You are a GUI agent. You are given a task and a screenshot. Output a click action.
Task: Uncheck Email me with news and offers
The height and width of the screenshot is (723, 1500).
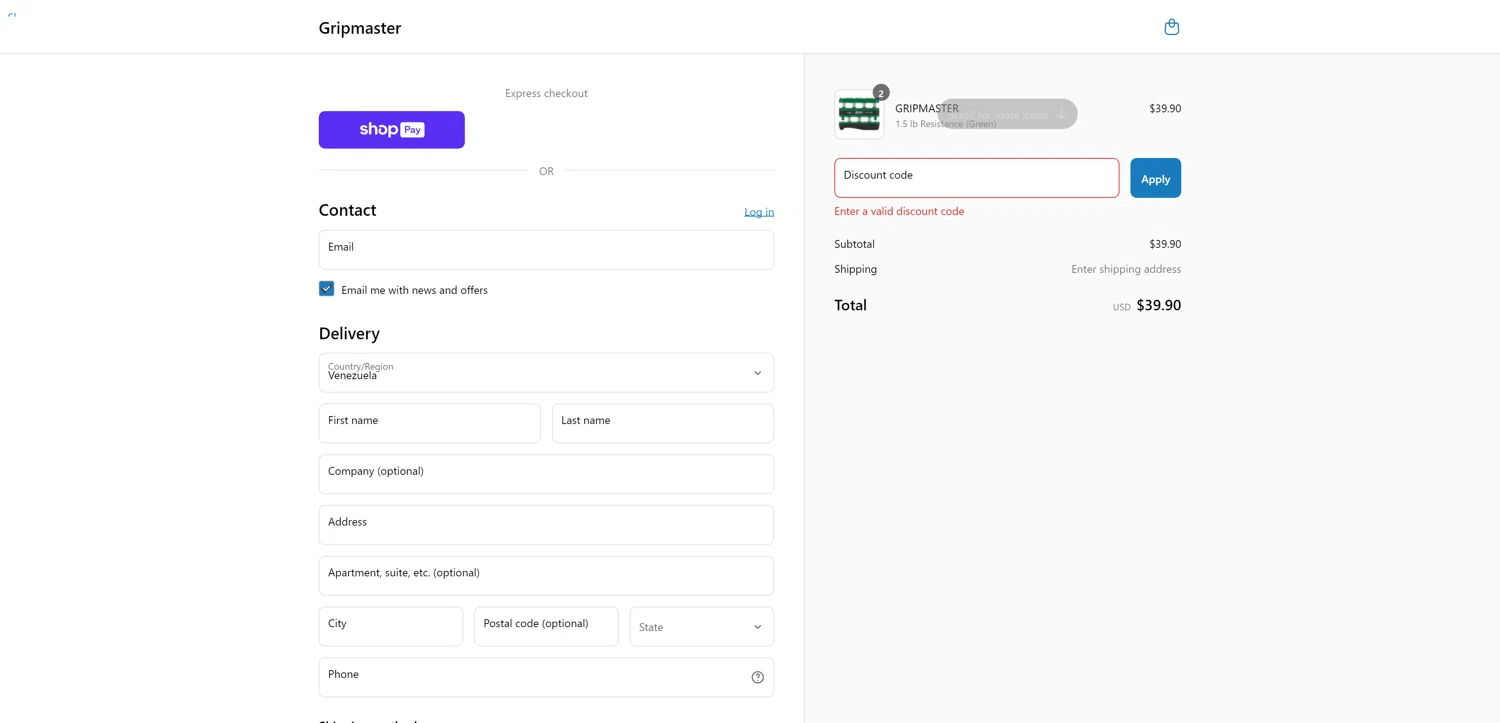pyautogui.click(x=326, y=288)
